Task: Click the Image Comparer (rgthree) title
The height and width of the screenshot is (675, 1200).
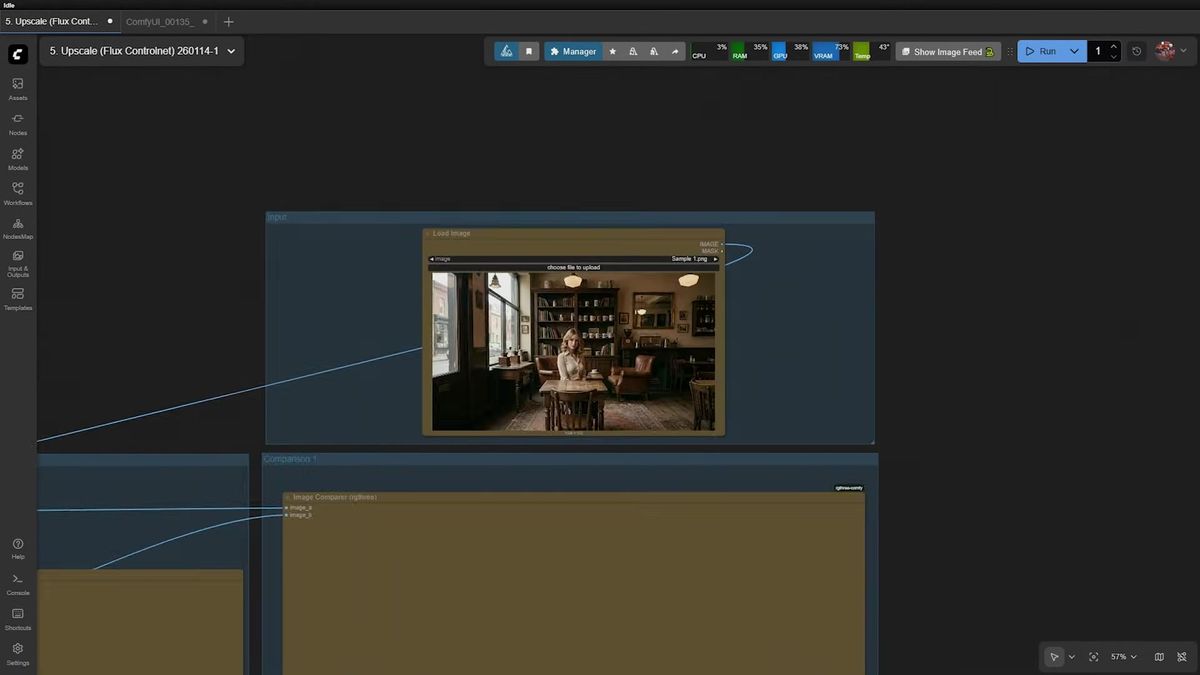Action: [x=335, y=497]
